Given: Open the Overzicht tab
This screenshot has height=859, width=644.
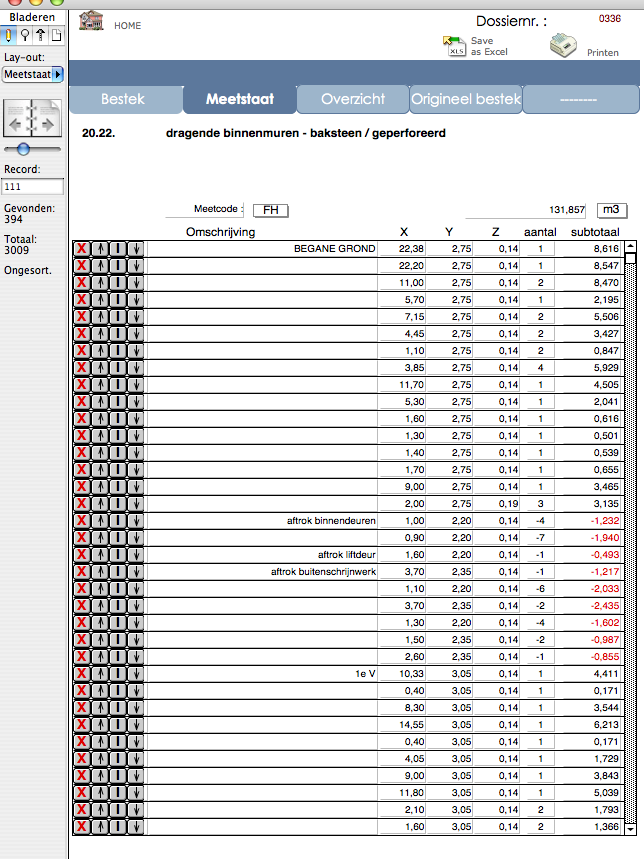Looking at the screenshot, I should click(x=354, y=100).
